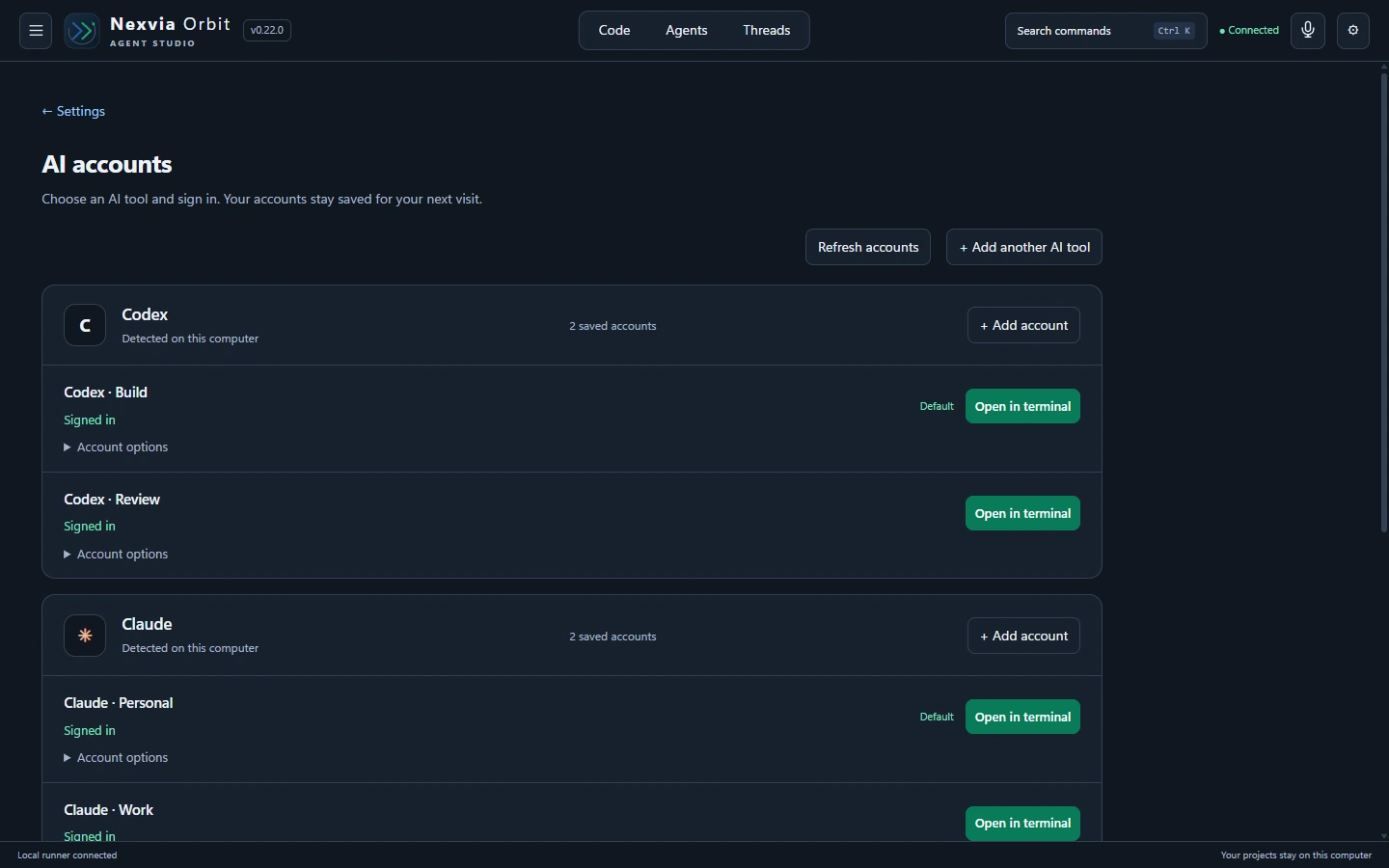Click the scrollbar down arrow
The height and width of the screenshot is (868, 1389).
tap(1383, 836)
